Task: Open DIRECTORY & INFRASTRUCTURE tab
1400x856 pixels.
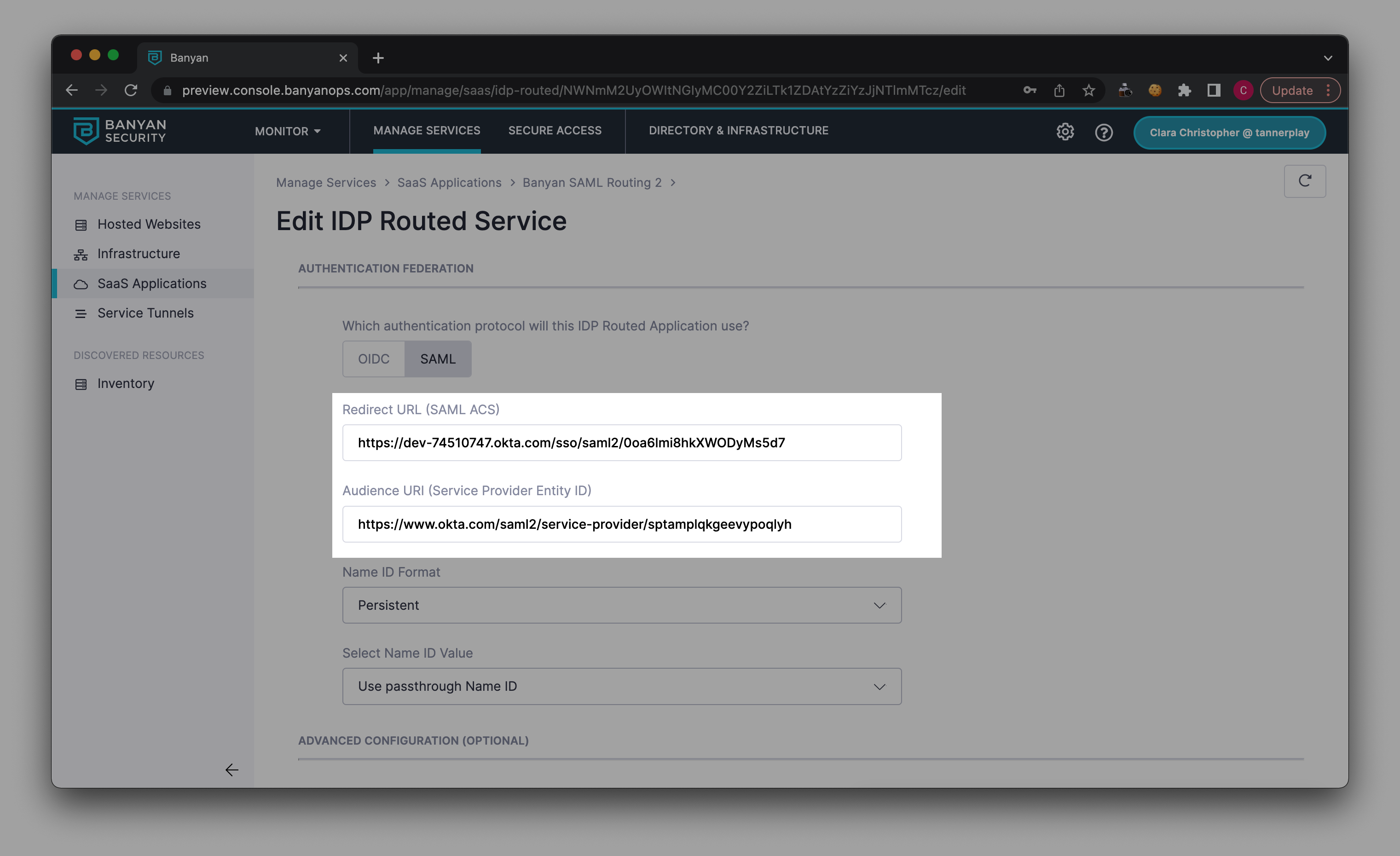Action: (x=738, y=131)
